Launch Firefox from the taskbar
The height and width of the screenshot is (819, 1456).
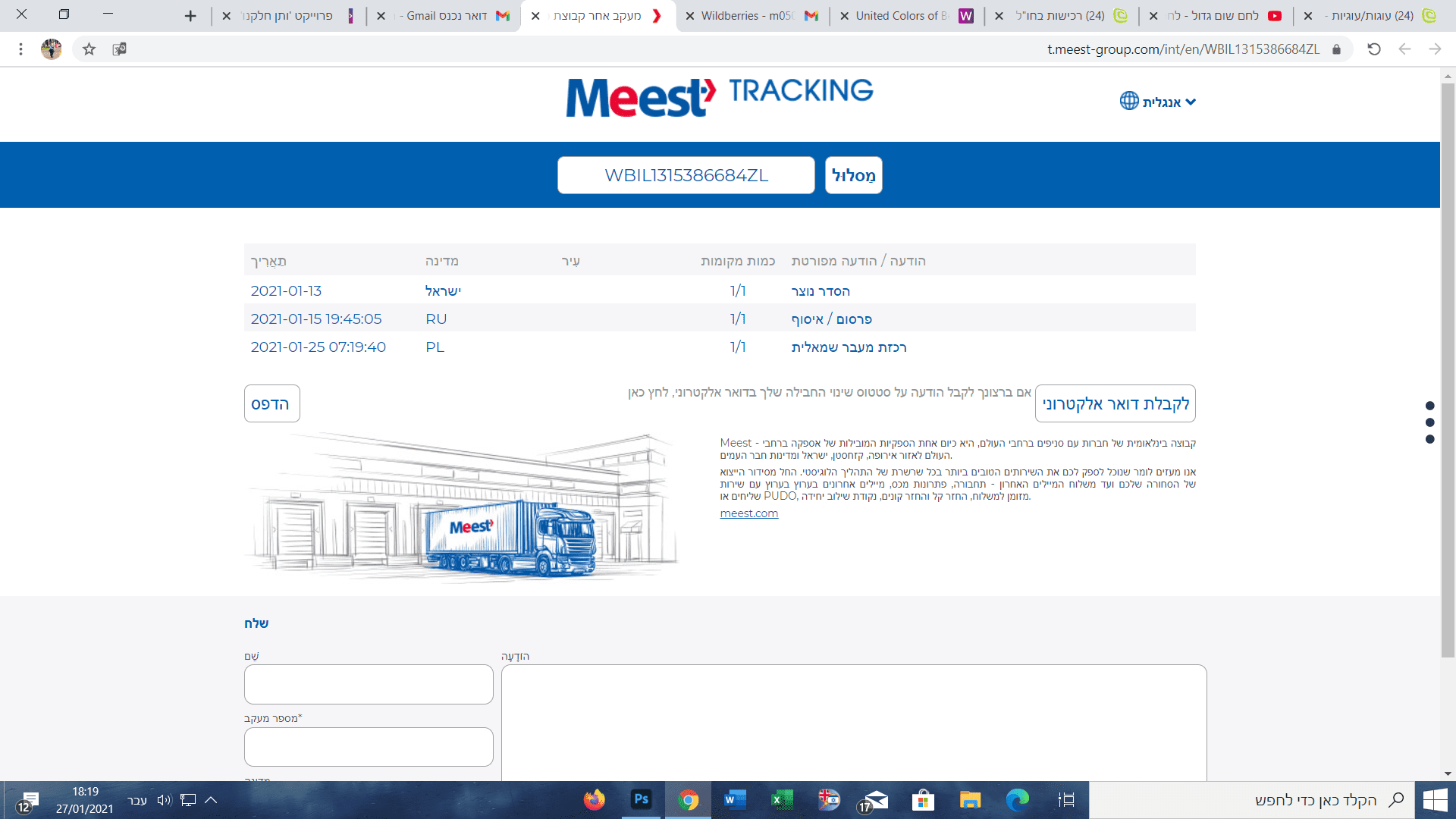coord(595,799)
